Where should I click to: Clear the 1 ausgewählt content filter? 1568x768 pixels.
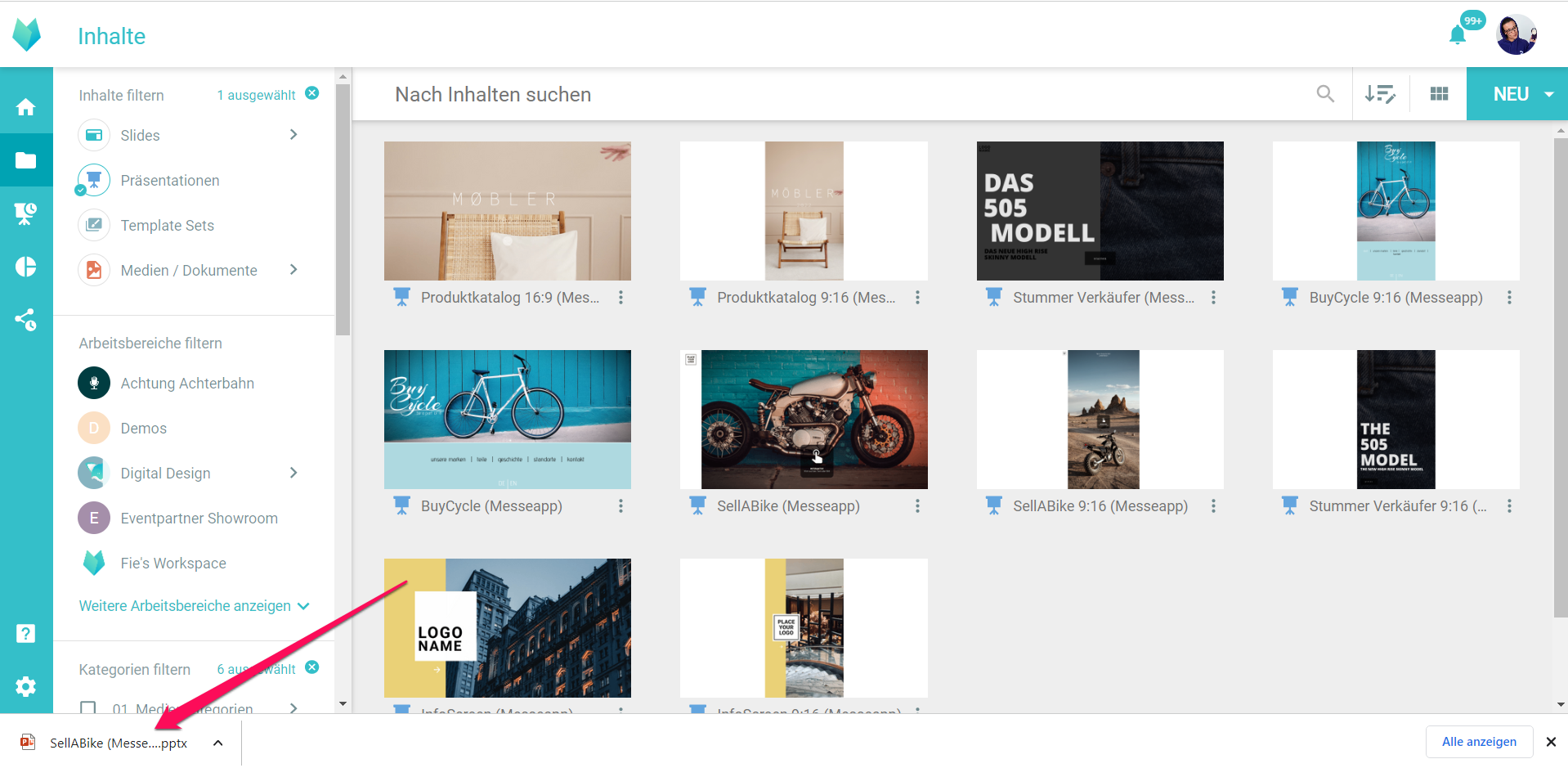pyautogui.click(x=312, y=93)
